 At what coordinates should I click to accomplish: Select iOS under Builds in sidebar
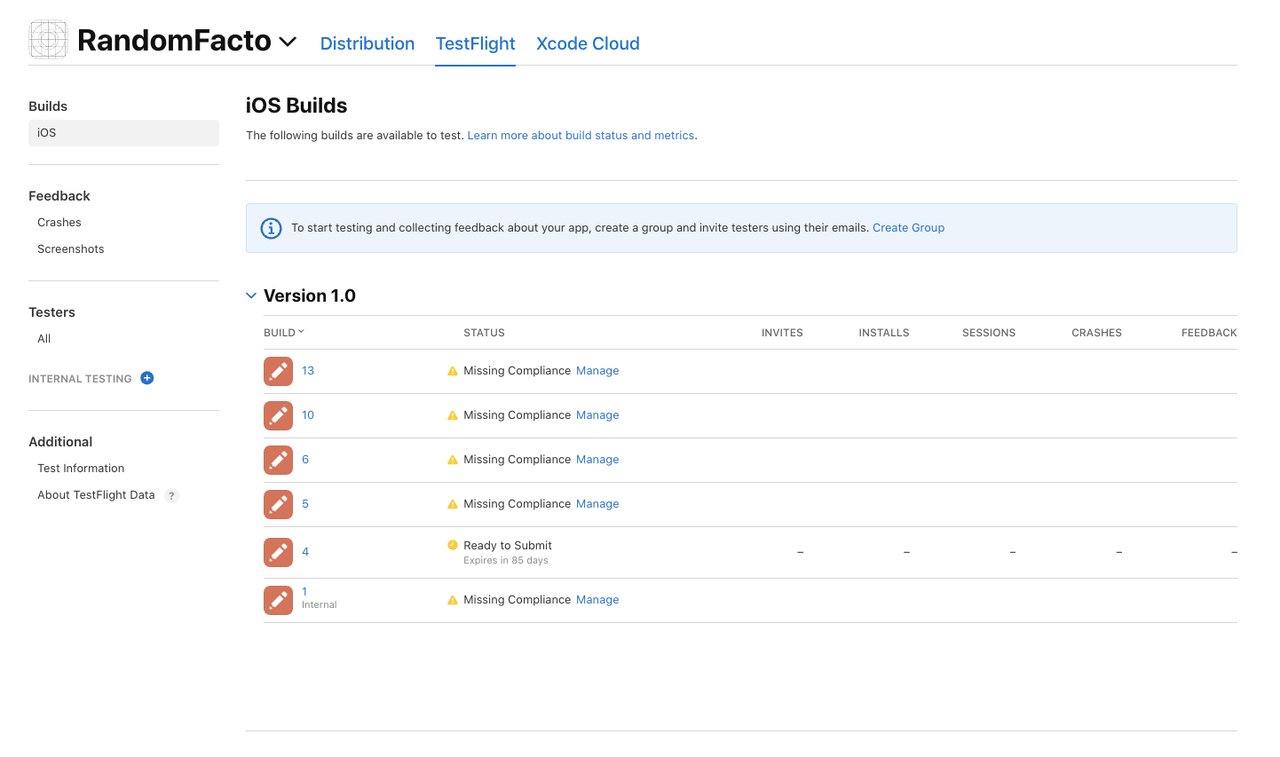tap(123, 133)
